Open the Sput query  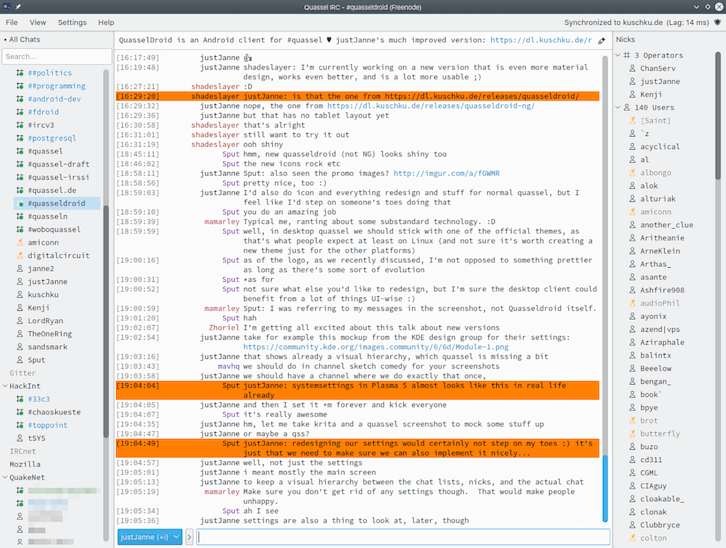[x=36, y=360]
